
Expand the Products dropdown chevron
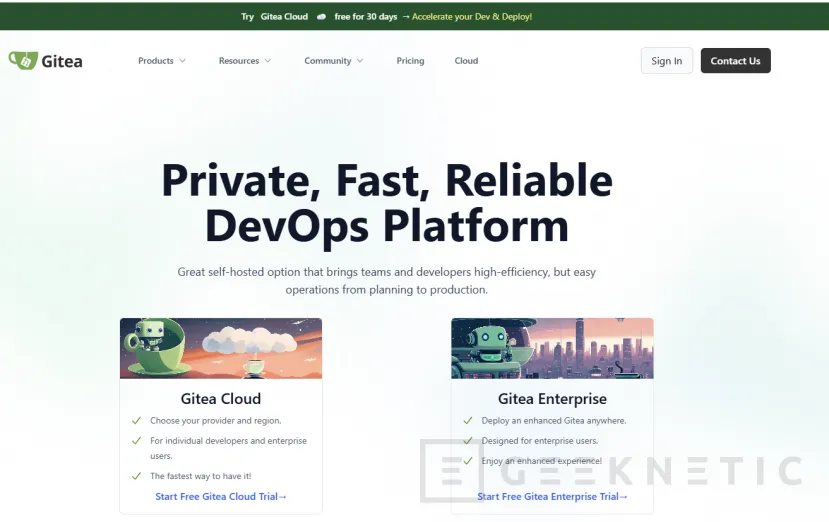(182, 61)
